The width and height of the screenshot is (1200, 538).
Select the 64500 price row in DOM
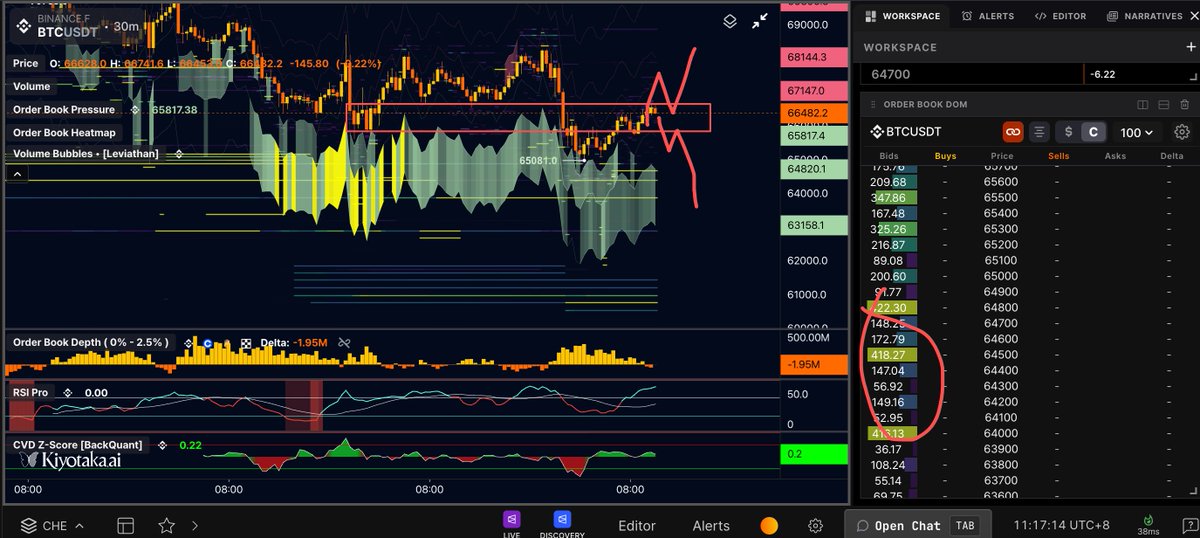coord(1029,354)
